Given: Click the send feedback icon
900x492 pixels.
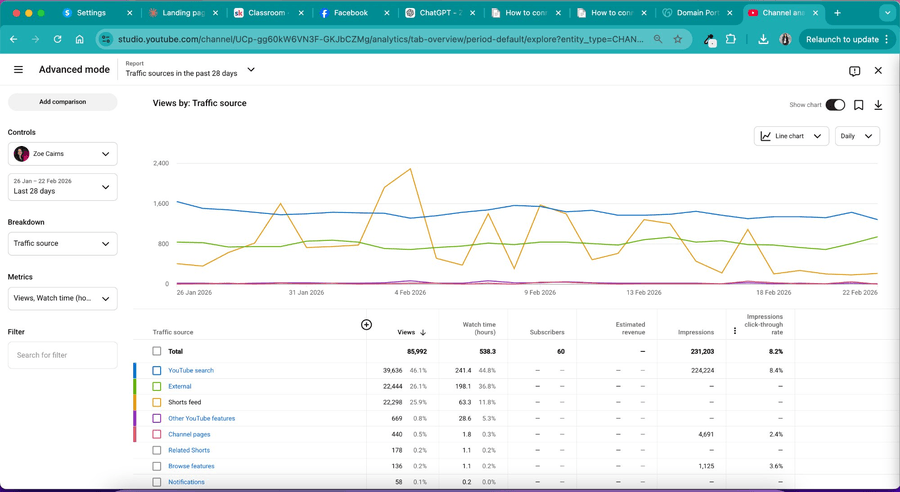Looking at the screenshot, I should click(854, 71).
